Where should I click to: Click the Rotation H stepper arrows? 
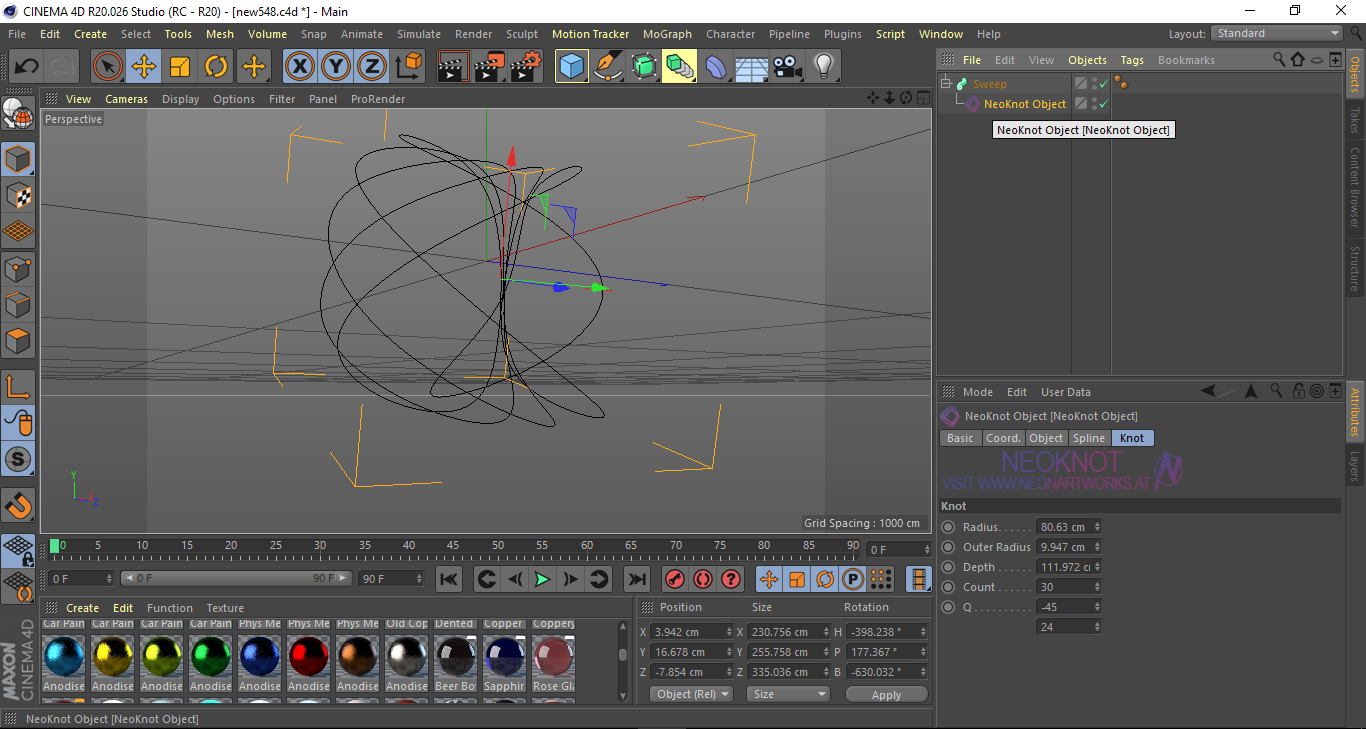[x=924, y=632]
